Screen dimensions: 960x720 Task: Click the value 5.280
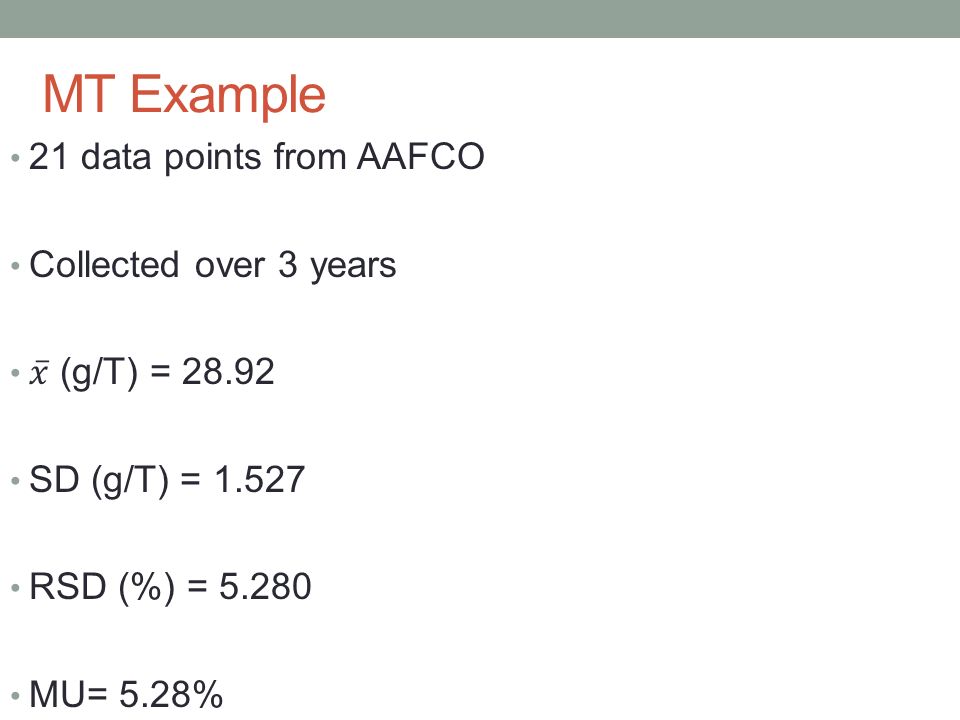pyautogui.click(x=265, y=587)
